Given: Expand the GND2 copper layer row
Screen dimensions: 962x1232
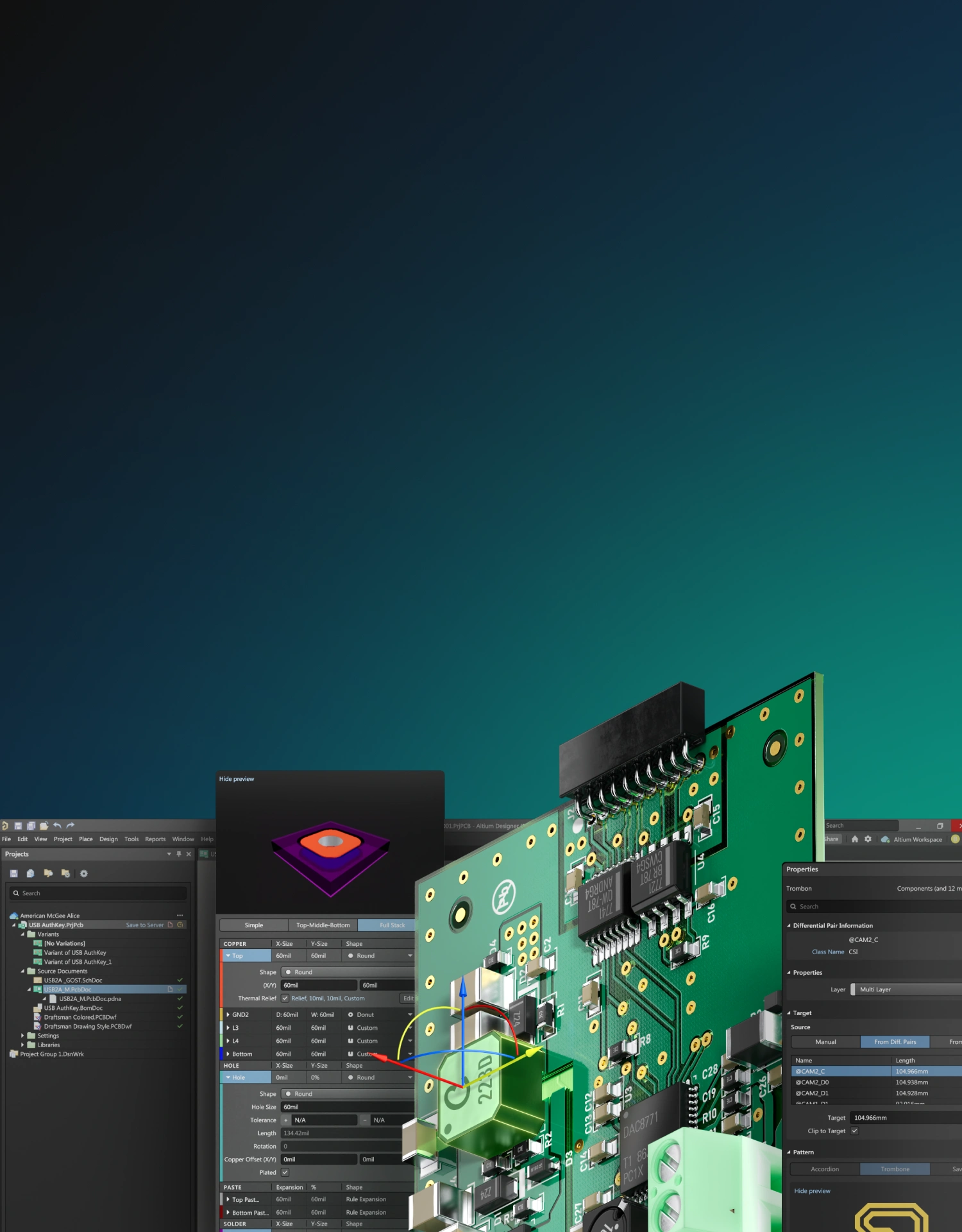Looking at the screenshot, I should 228,1015.
